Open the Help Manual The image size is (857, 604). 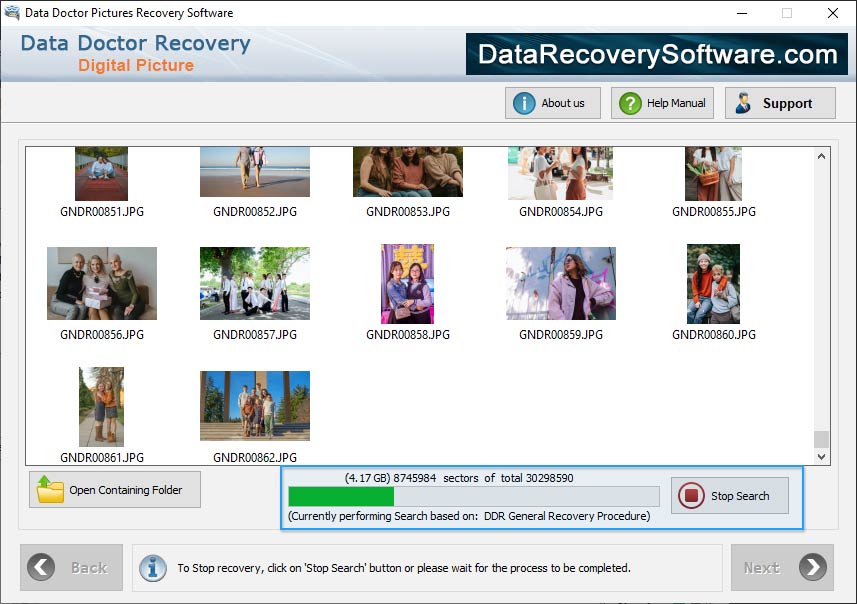(662, 102)
